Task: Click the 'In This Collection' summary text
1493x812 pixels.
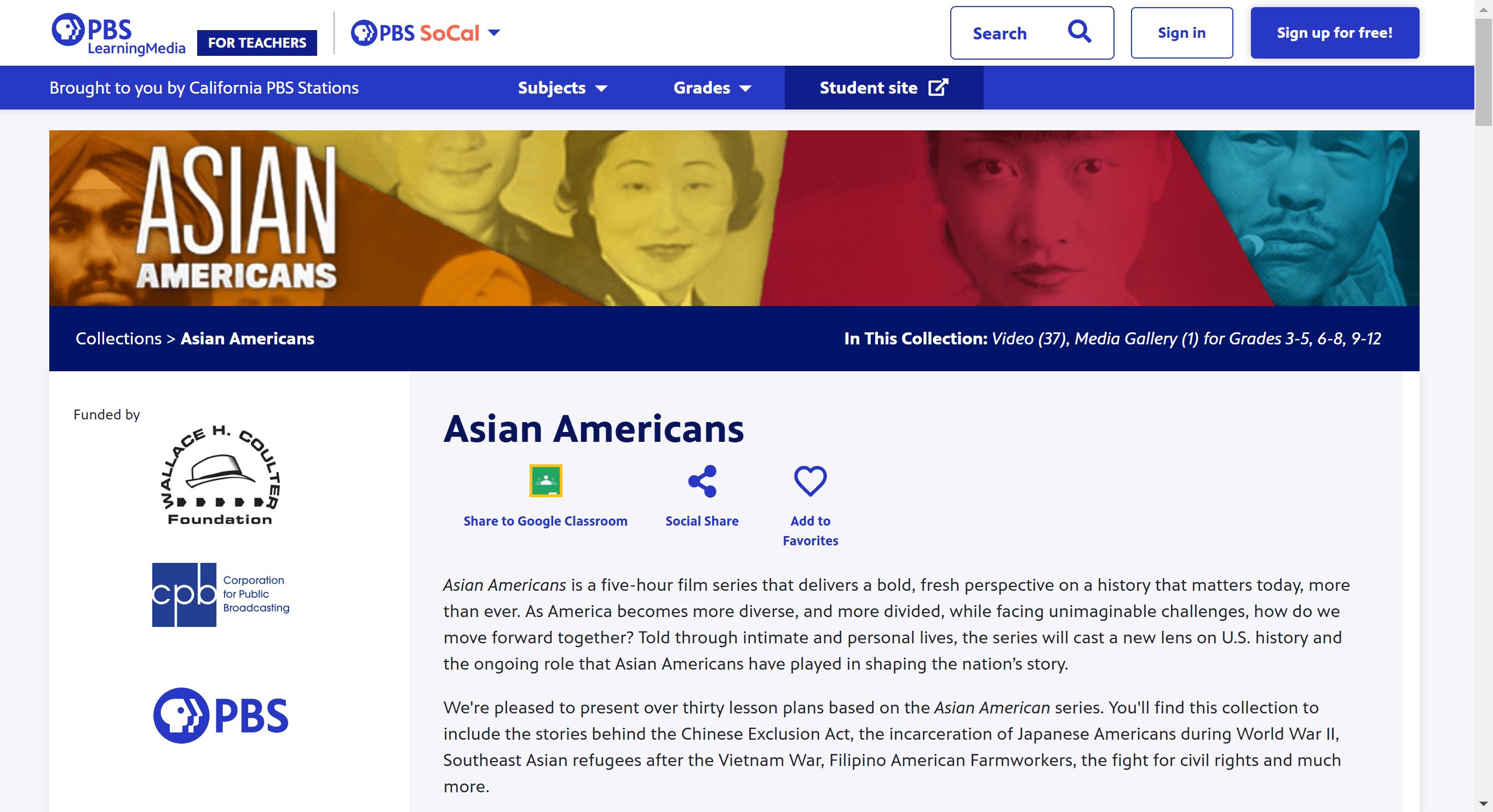Action: coord(1112,338)
